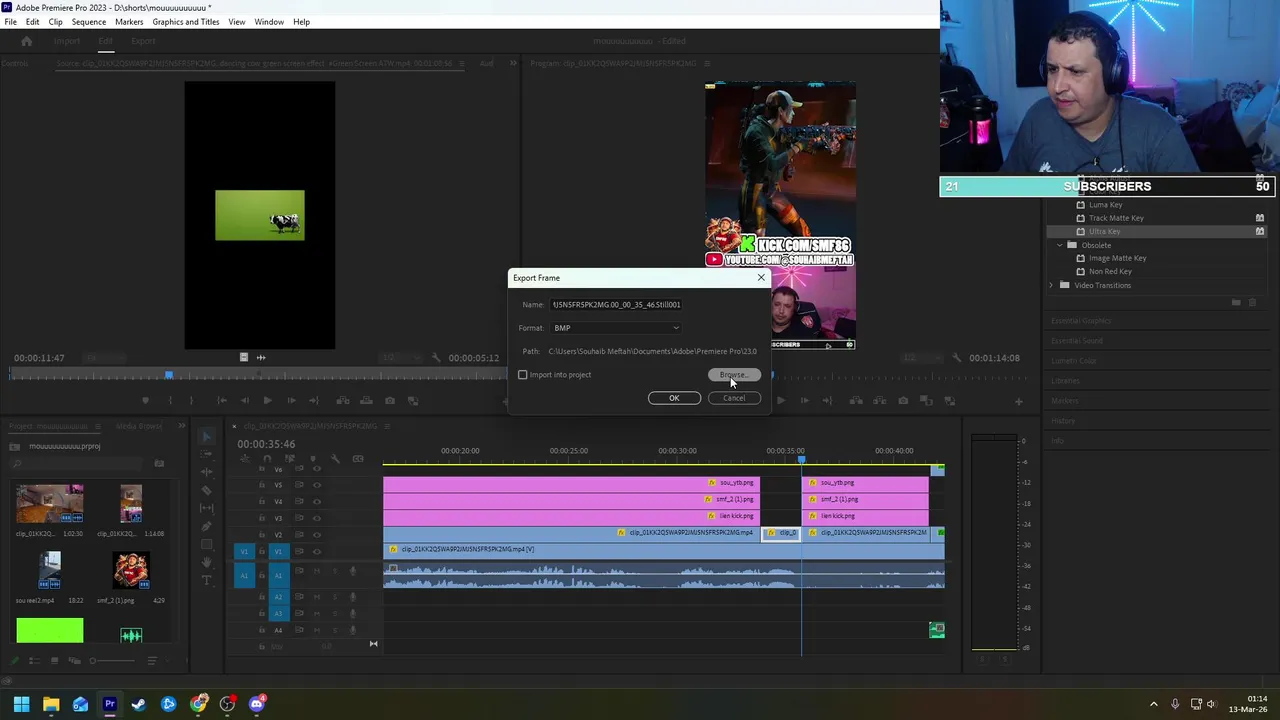Select the Track Select Forward tool

[x=207, y=454]
